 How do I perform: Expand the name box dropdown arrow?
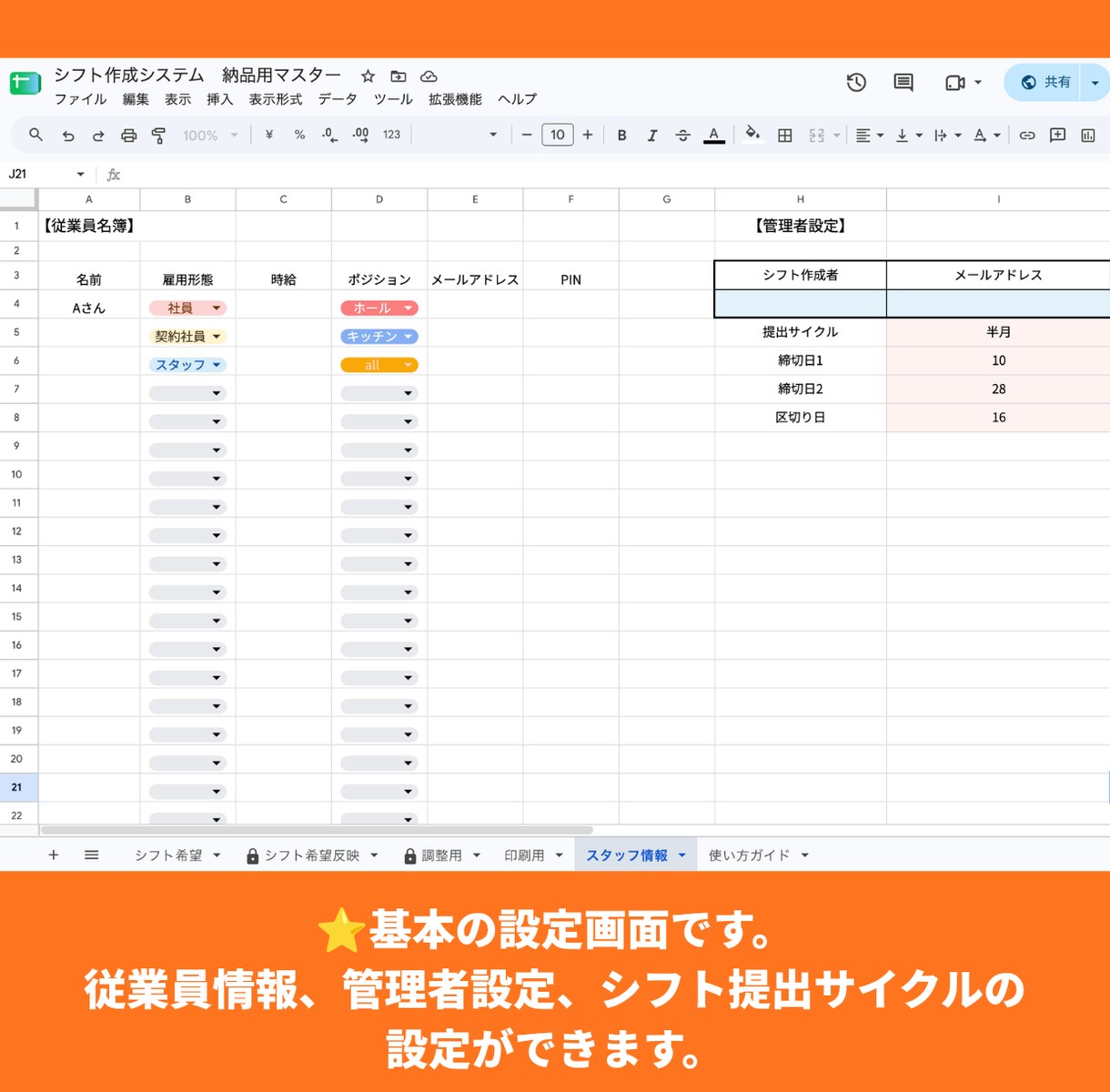coord(80,174)
